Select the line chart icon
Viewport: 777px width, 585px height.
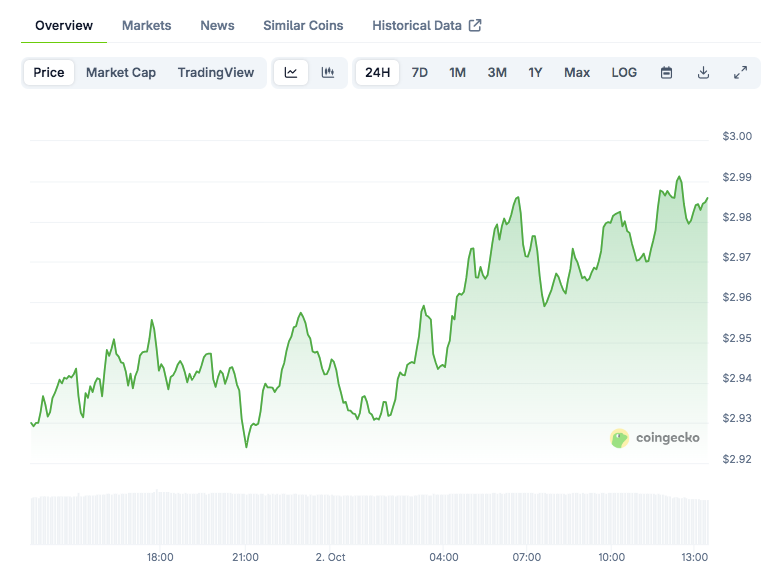coord(291,72)
